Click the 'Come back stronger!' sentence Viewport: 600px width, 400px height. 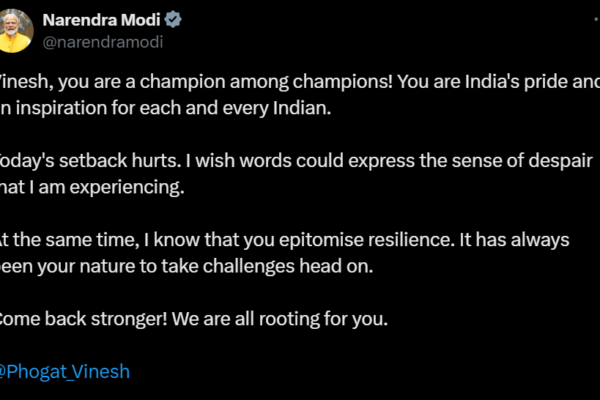coord(75,319)
